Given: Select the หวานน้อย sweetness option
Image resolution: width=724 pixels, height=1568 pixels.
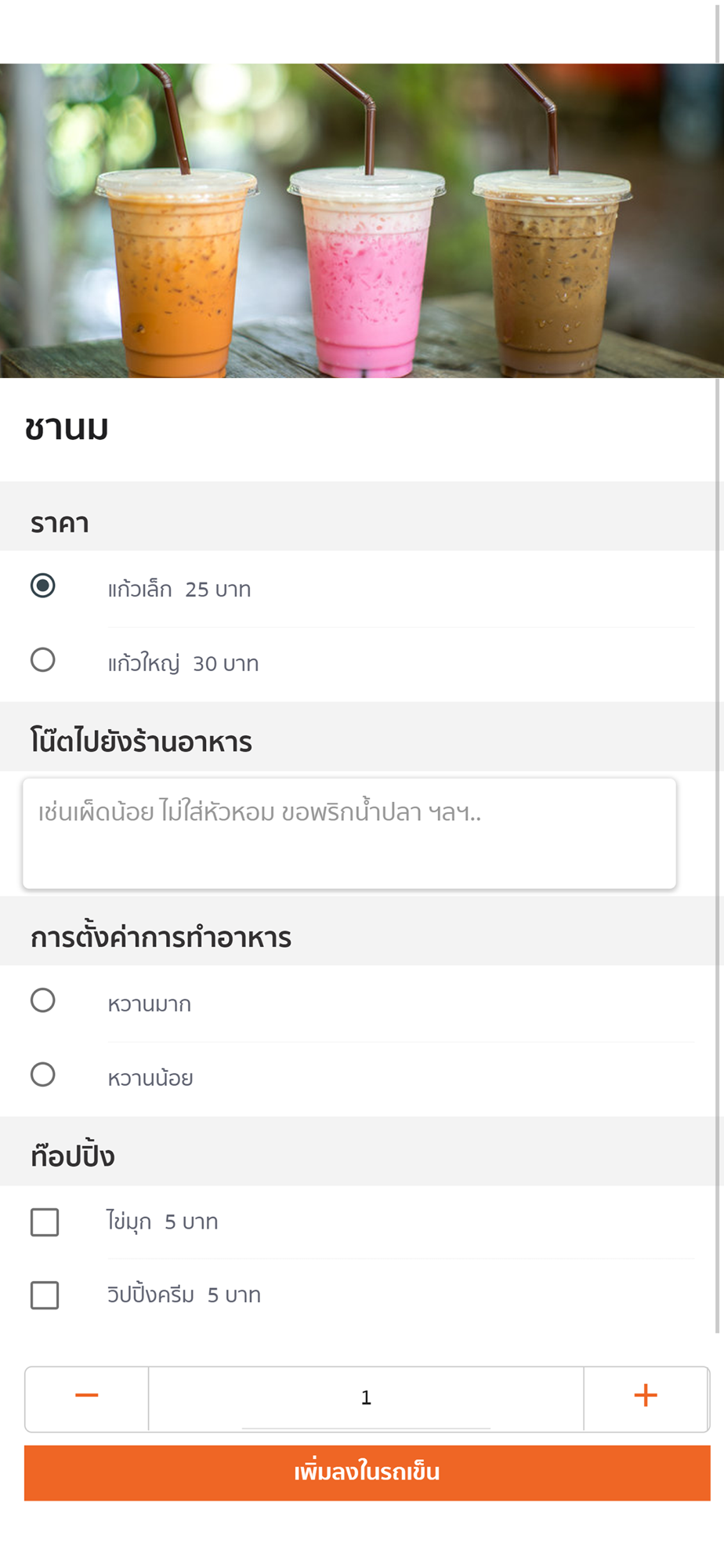Looking at the screenshot, I should pyautogui.click(x=43, y=1075).
